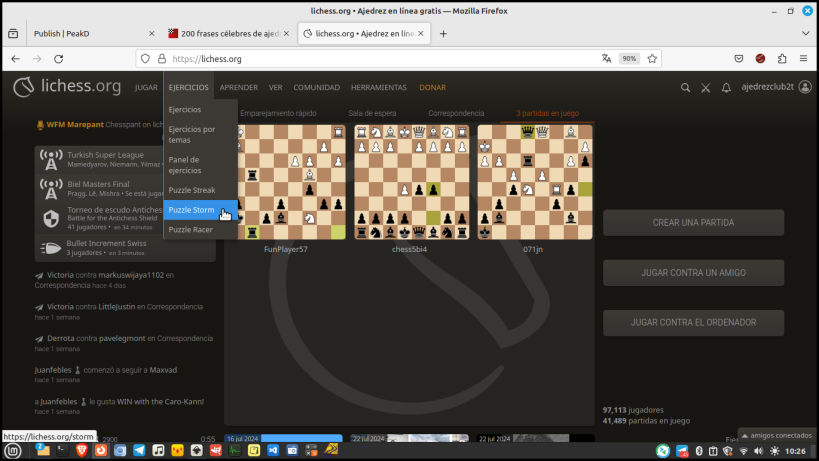Open Firefox hamburger menu
The width and height of the screenshot is (819, 461).
[x=803, y=58]
